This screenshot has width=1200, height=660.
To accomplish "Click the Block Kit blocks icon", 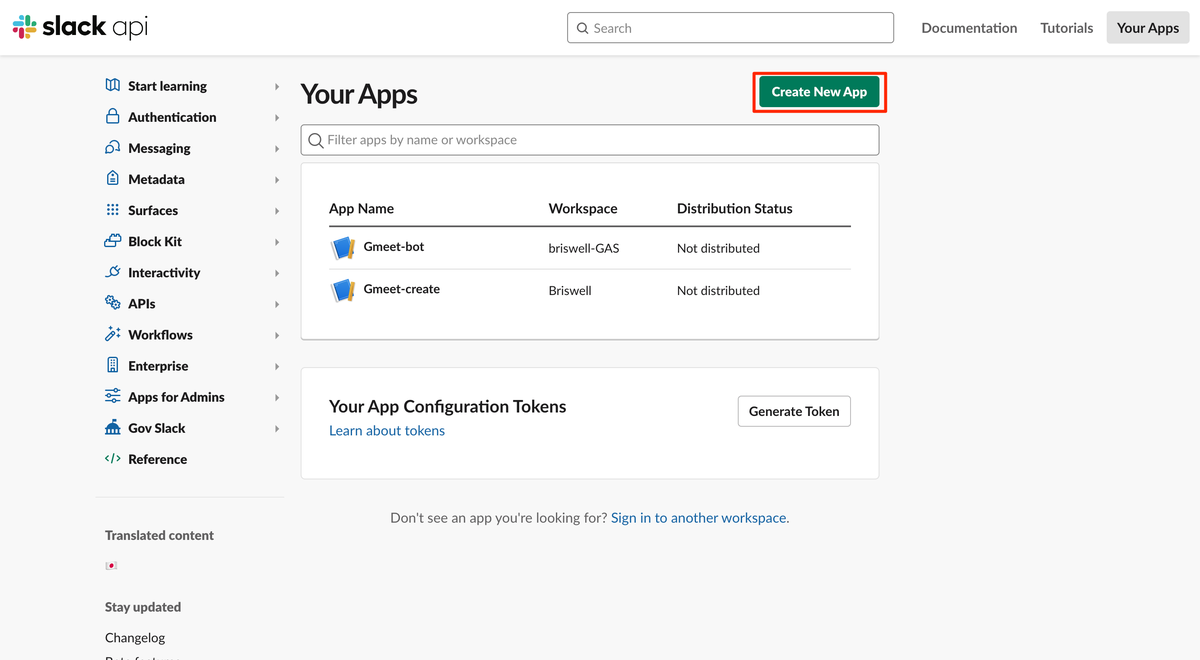I will click(112, 241).
